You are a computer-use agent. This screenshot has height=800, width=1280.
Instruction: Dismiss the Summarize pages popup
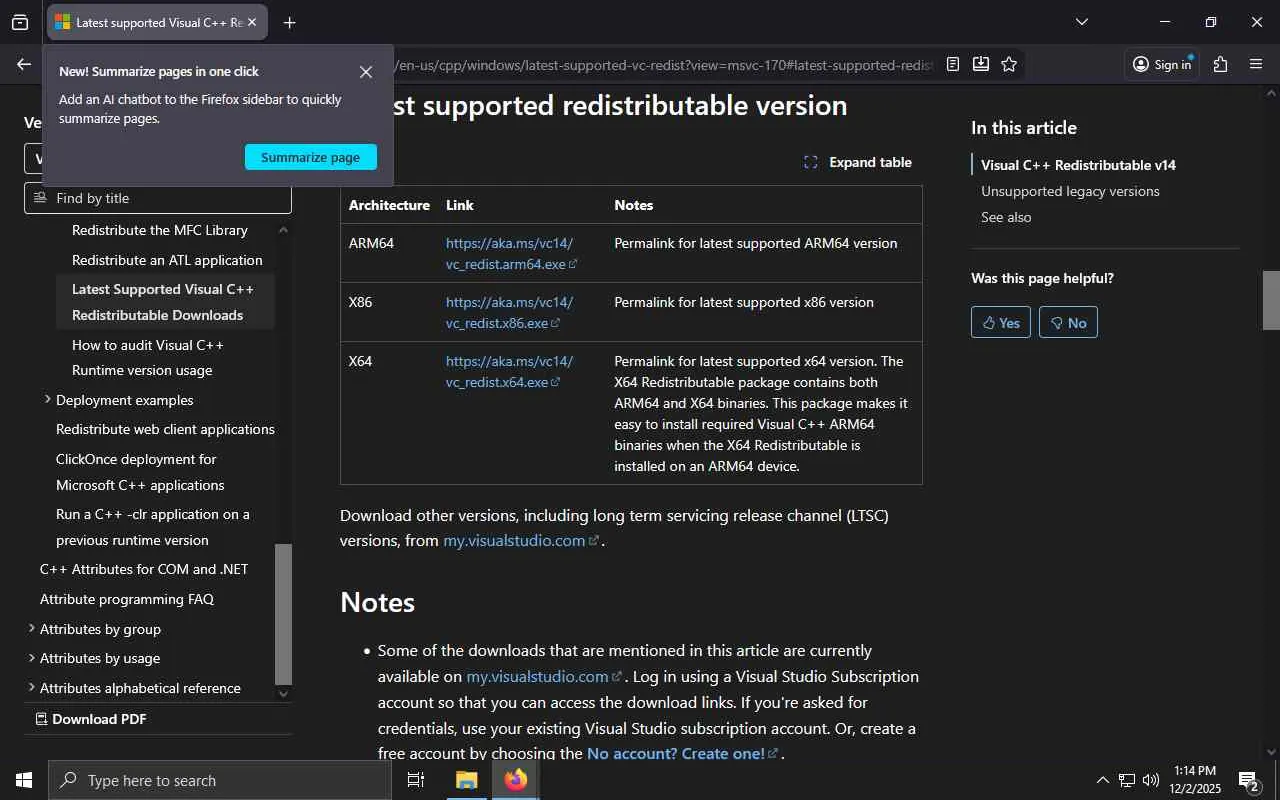(366, 72)
